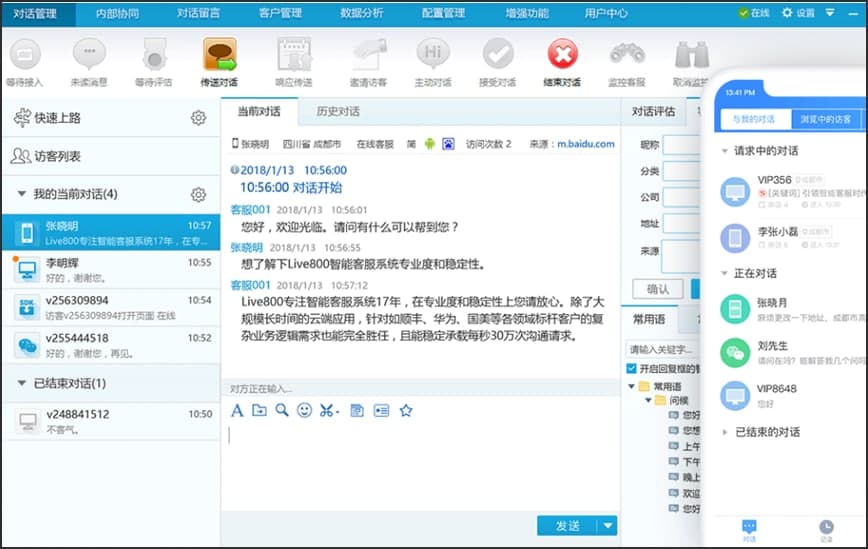Open gear settings beside 我的当前对话(4)
The width and height of the screenshot is (868, 549).
(x=198, y=194)
